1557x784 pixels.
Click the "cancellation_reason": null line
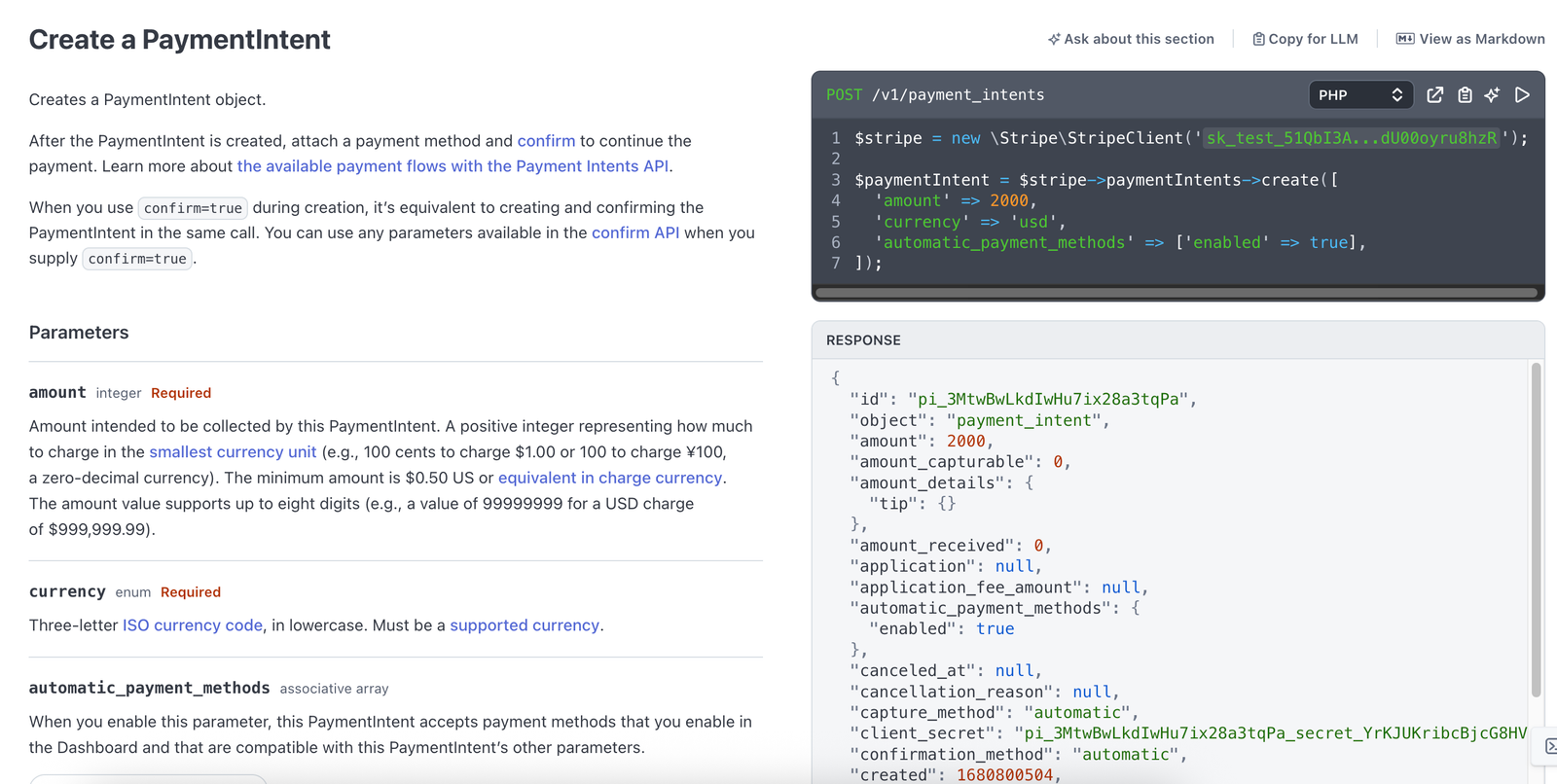(x=985, y=692)
